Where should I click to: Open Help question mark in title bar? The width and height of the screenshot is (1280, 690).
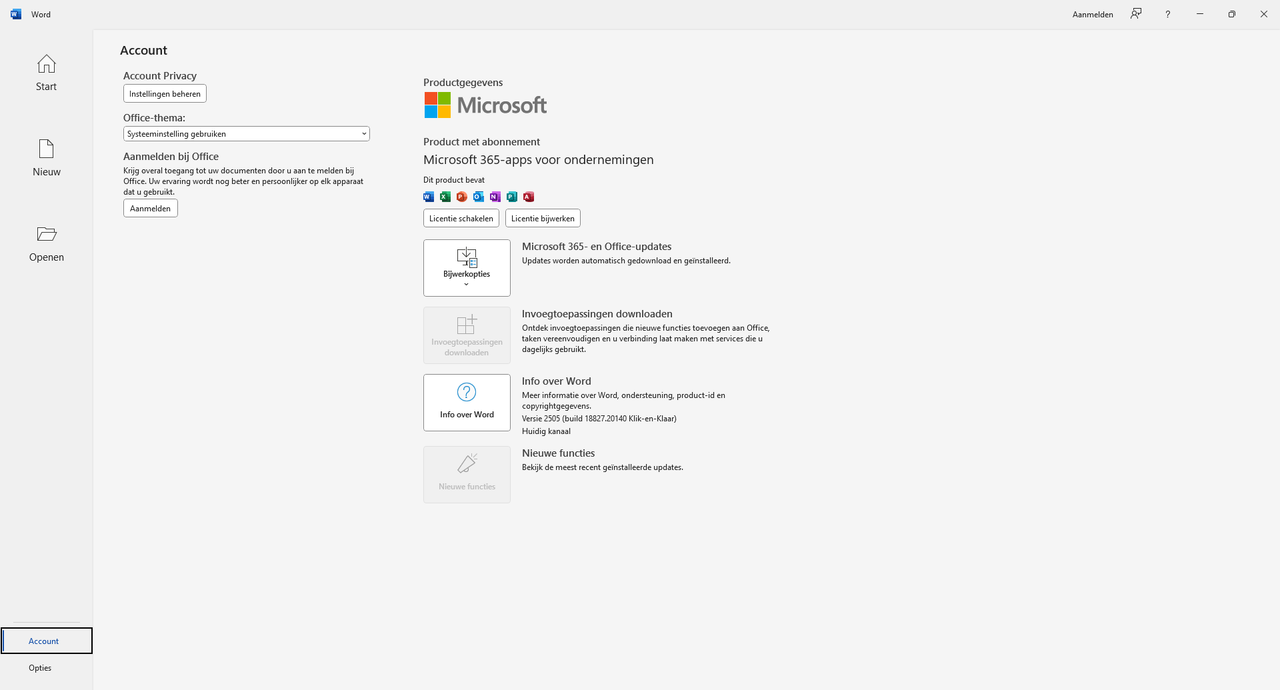[1167, 14]
